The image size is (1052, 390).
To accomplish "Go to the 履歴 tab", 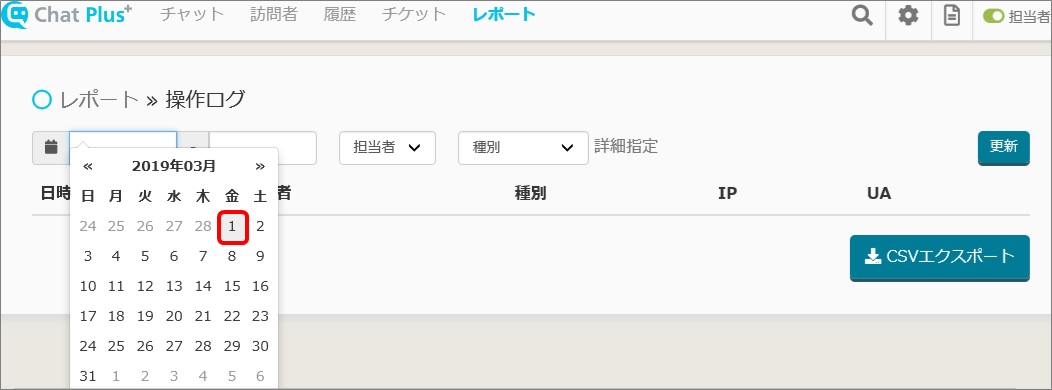I will tap(339, 14).
